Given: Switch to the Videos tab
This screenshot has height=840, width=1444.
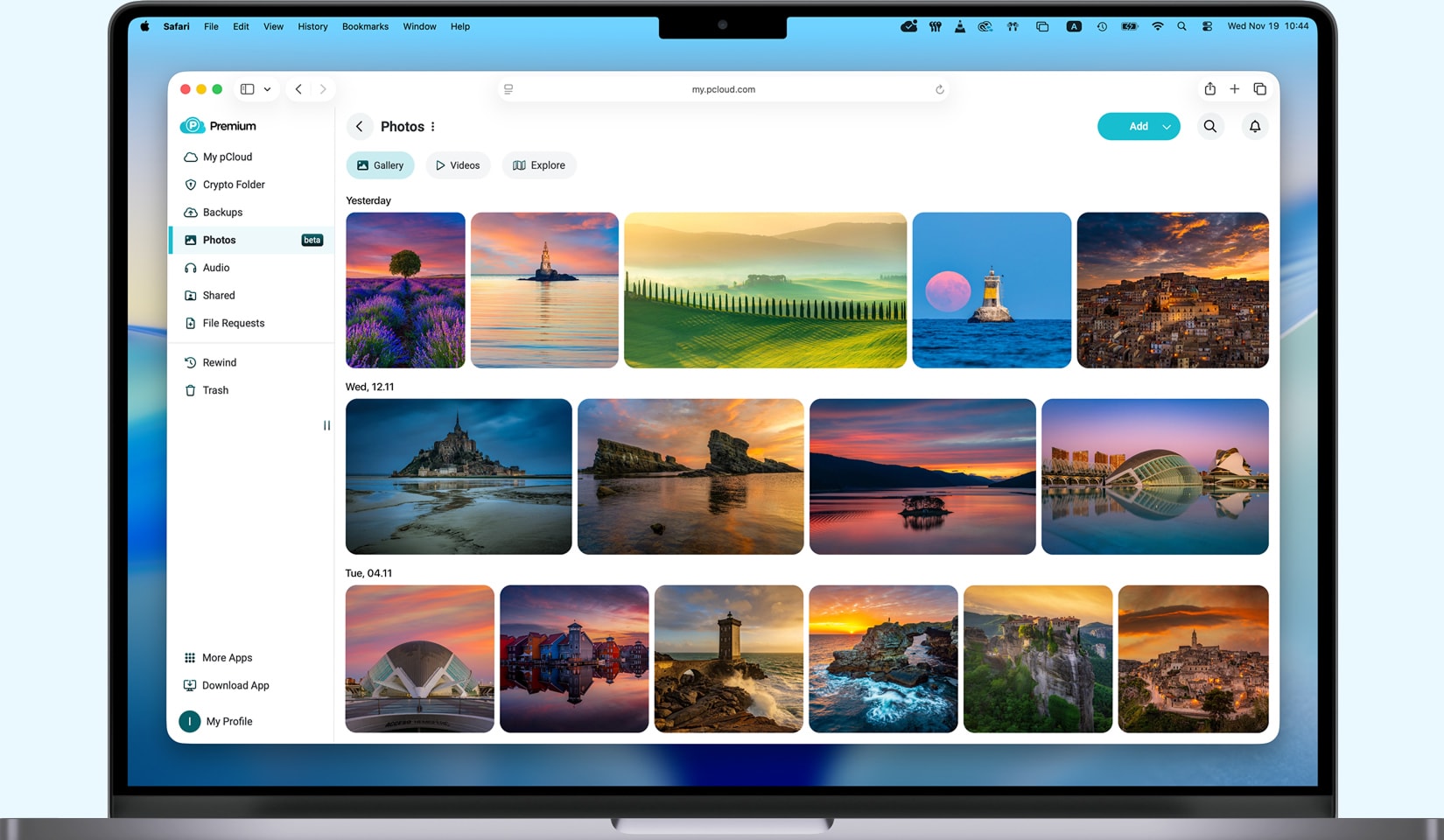Looking at the screenshot, I should (458, 165).
